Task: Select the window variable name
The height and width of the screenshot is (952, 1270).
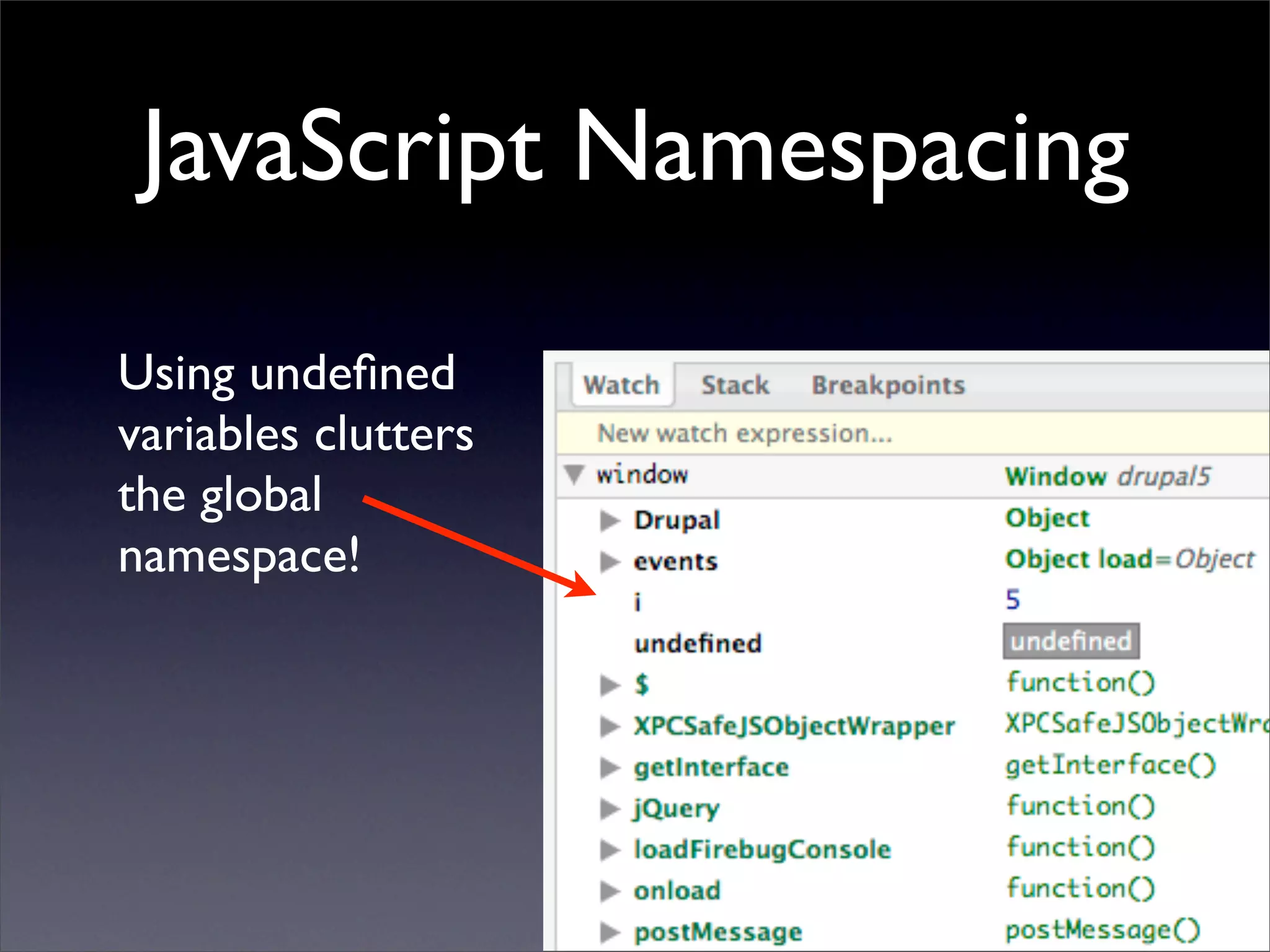Action: 642,475
